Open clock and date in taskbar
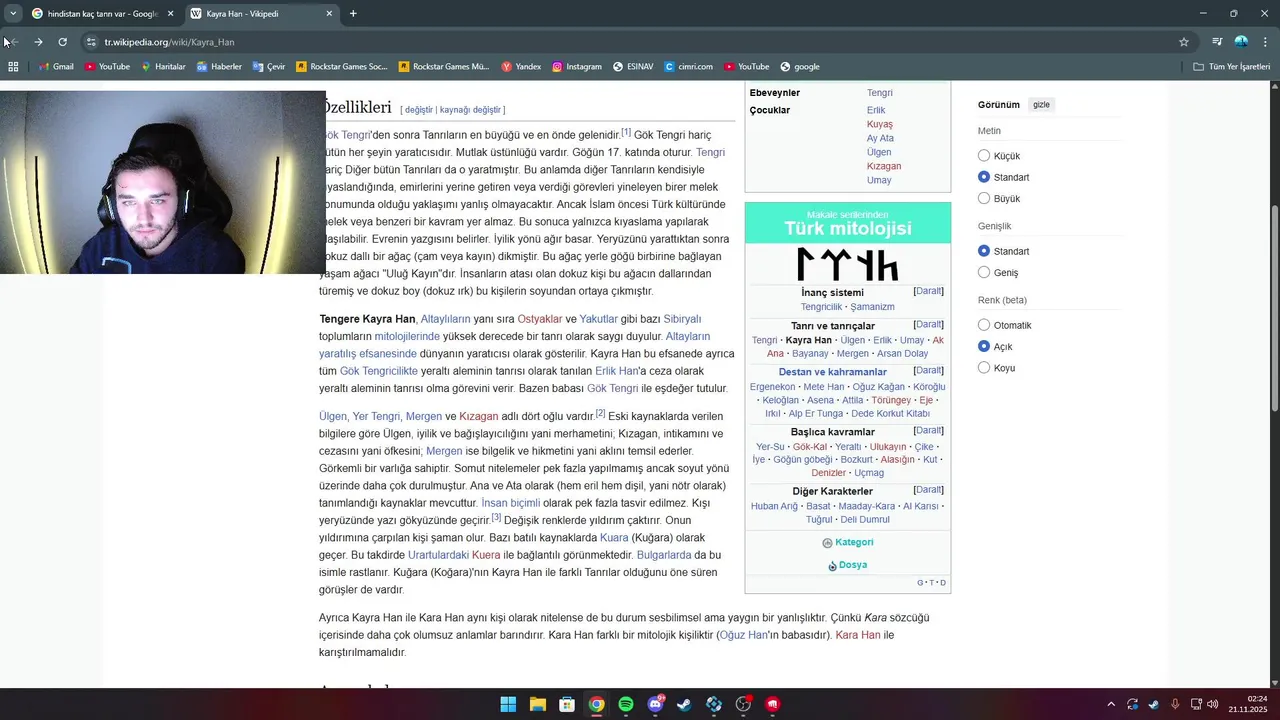The image size is (1280, 720). pyautogui.click(x=1248, y=704)
